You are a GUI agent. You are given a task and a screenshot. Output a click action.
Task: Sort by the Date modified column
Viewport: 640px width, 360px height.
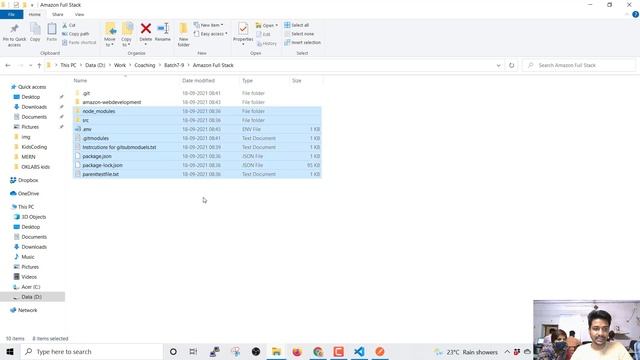(198, 81)
